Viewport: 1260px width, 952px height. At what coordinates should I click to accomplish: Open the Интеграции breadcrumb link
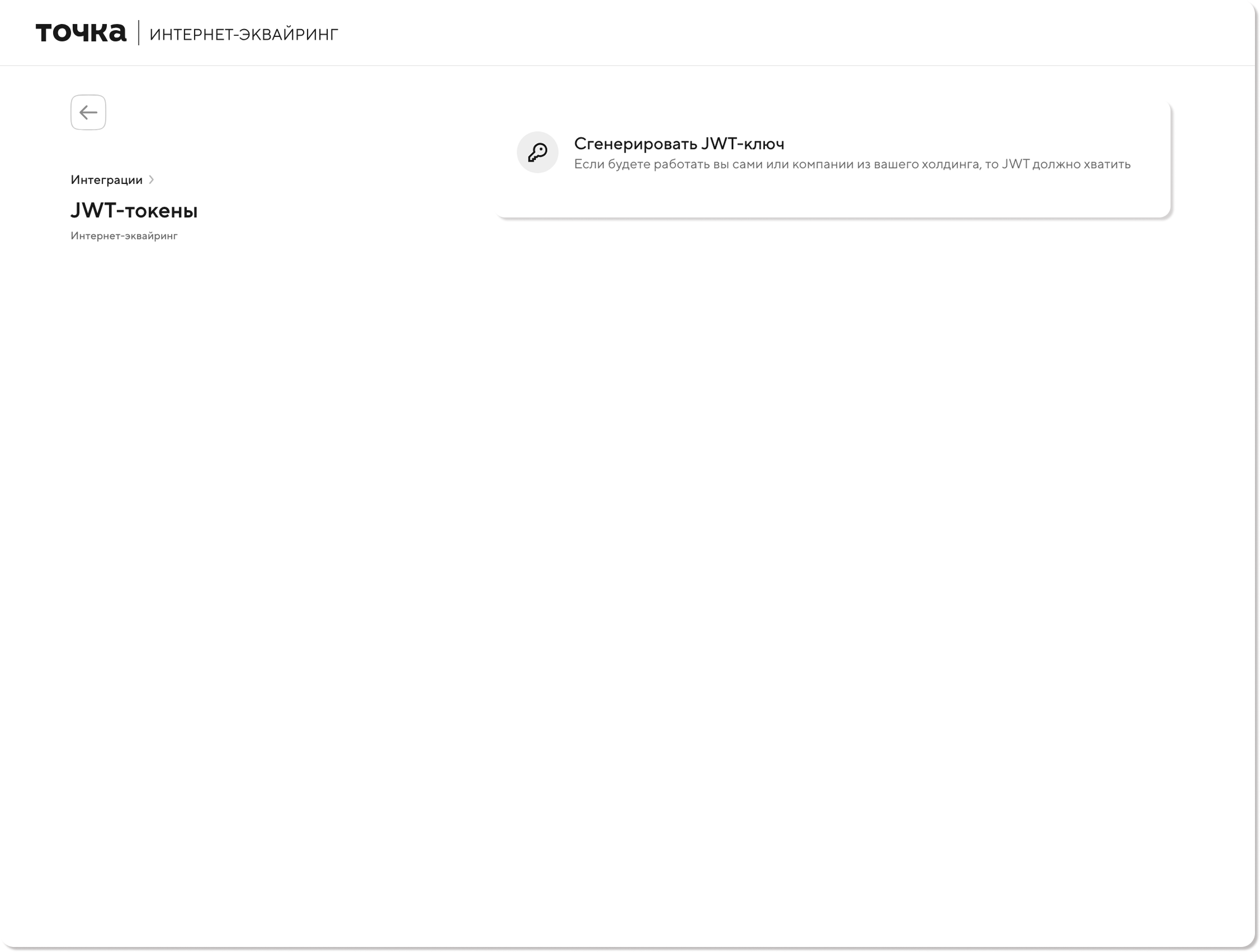[106, 180]
